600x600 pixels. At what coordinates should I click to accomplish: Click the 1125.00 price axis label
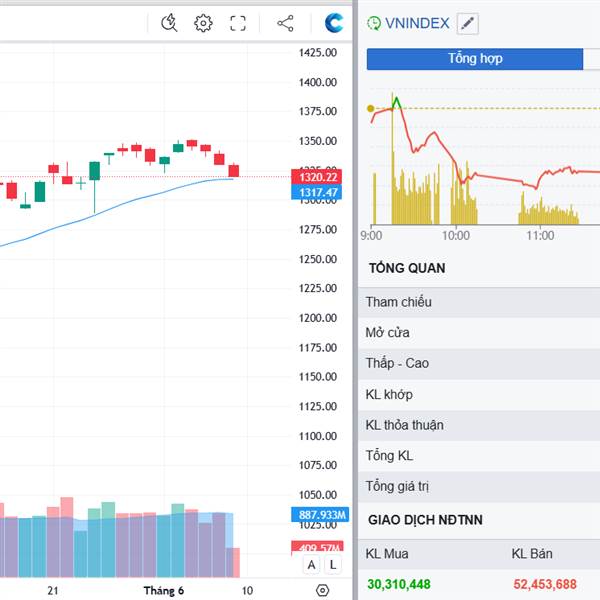pyautogui.click(x=318, y=406)
